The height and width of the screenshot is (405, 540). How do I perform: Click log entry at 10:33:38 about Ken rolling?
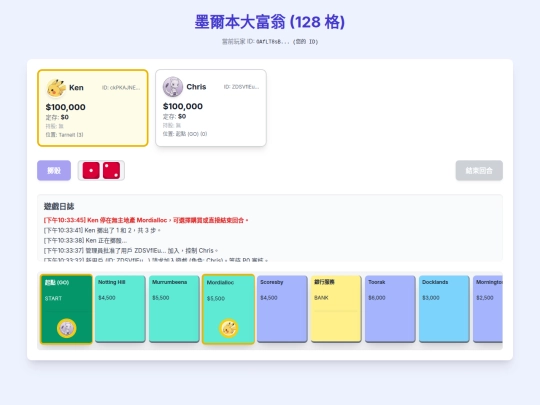click(x=85, y=240)
